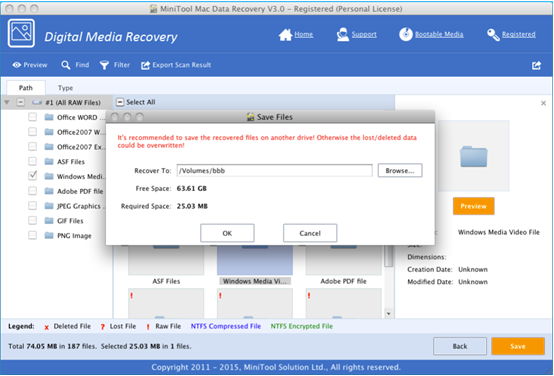
Task: Click the Adobe PDF file folder icon in tree
Action: pos(49,191)
